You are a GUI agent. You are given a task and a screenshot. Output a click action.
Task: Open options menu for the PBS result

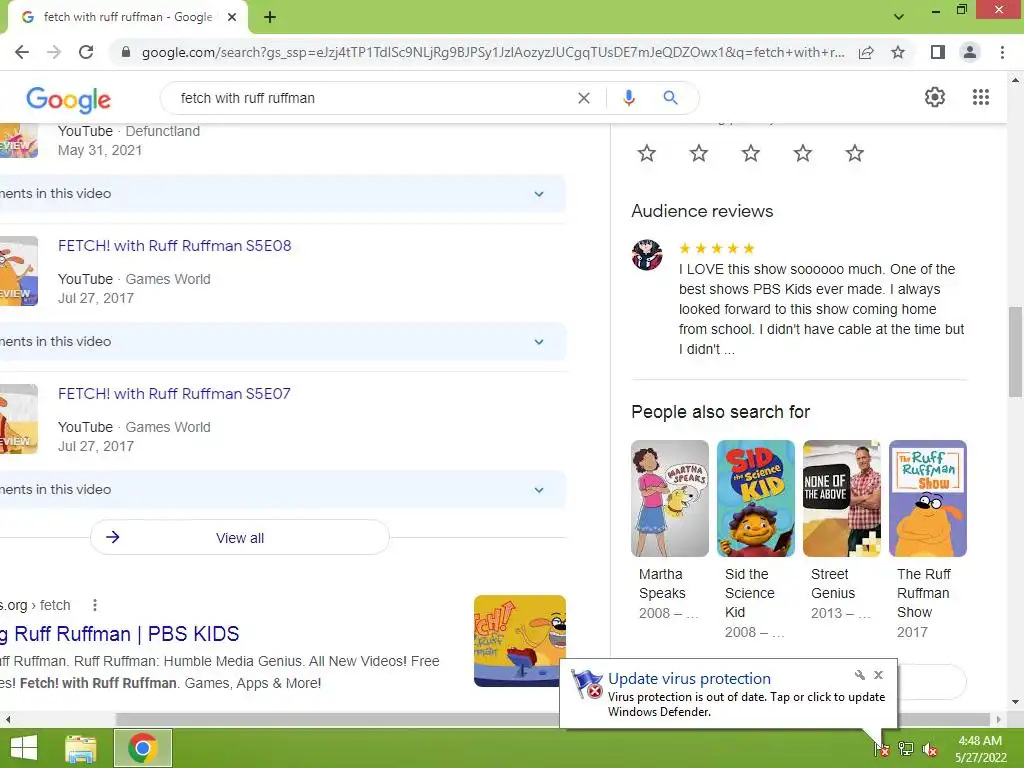click(95, 605)
